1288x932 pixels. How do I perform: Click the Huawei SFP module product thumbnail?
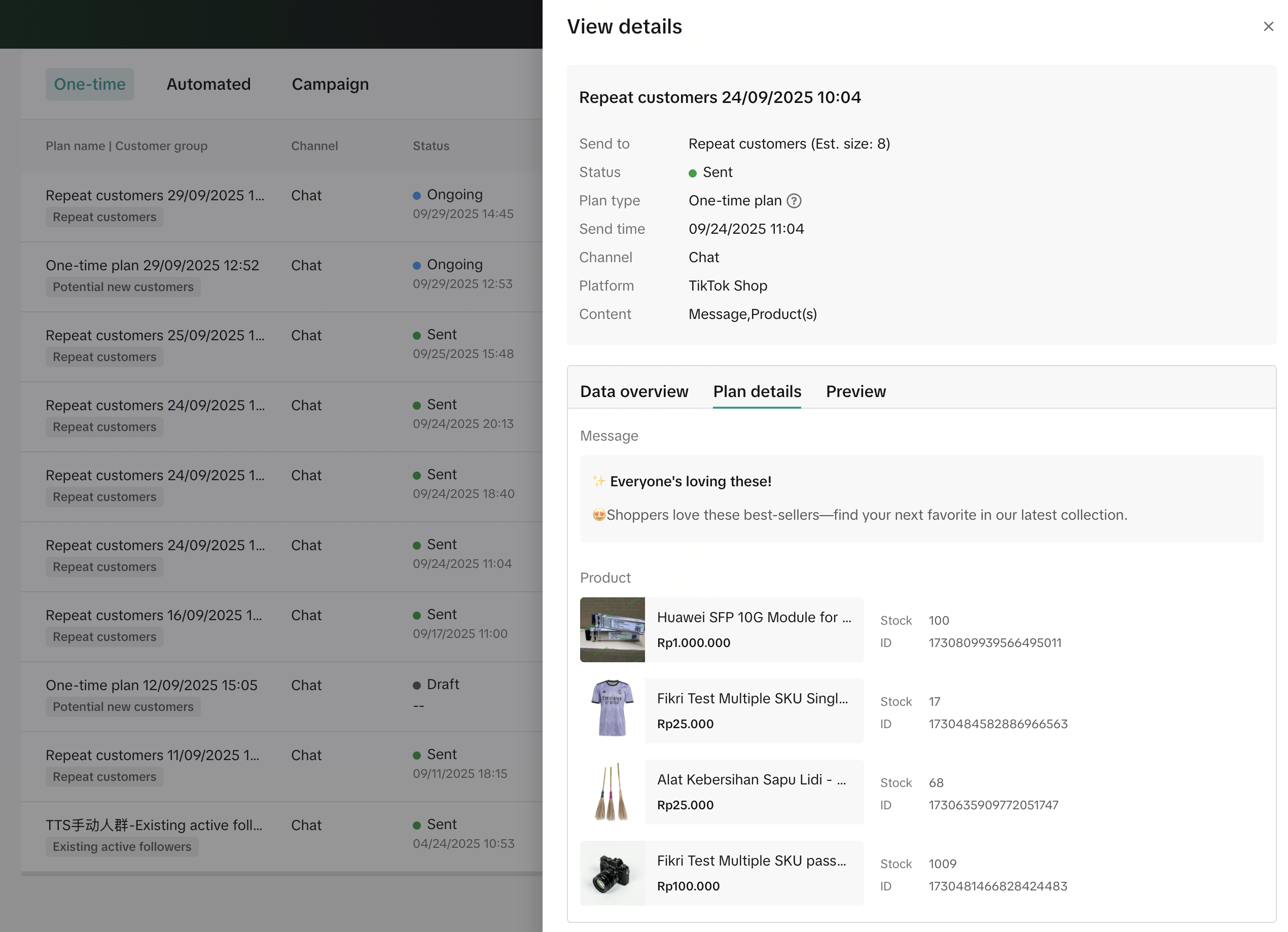(612, 629)
